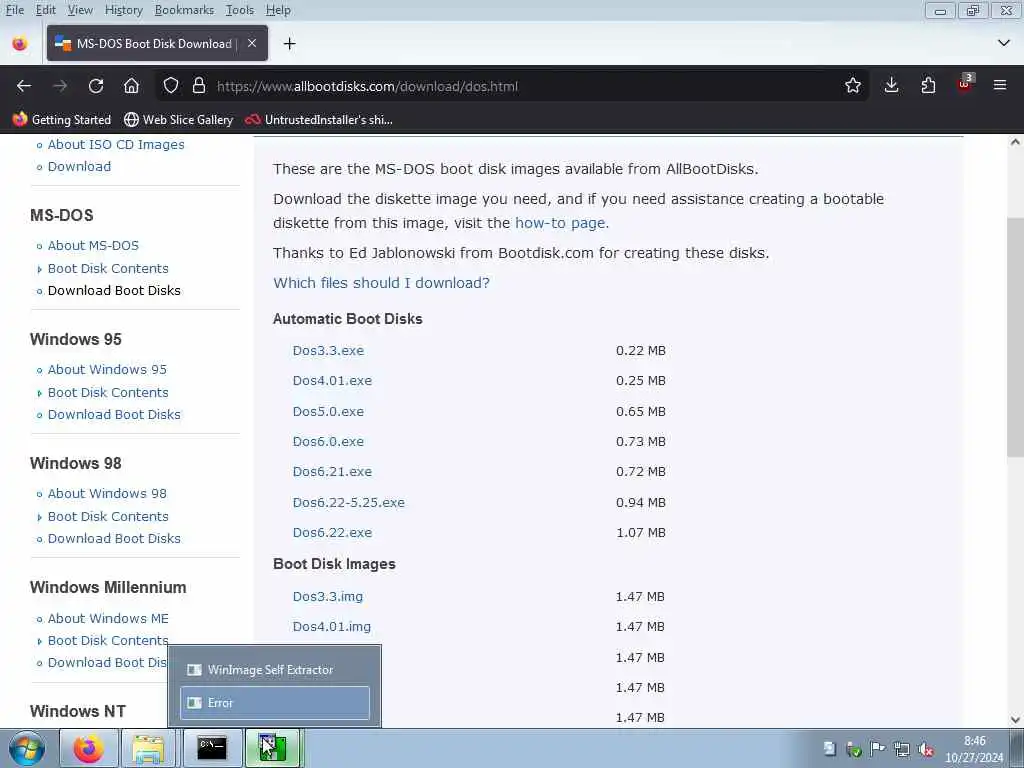Viewport: 1024px width, 768px height.
Task: Open the Bookmarks menu
Action: tap(184, 10)
